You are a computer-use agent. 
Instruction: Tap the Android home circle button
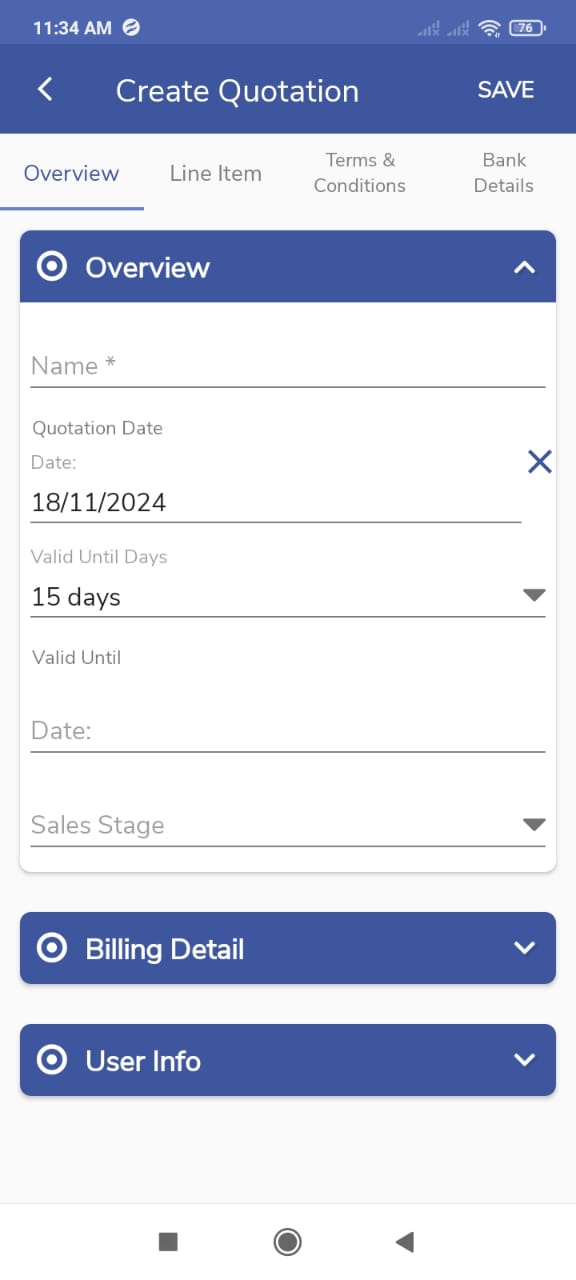click(288, 1242)
